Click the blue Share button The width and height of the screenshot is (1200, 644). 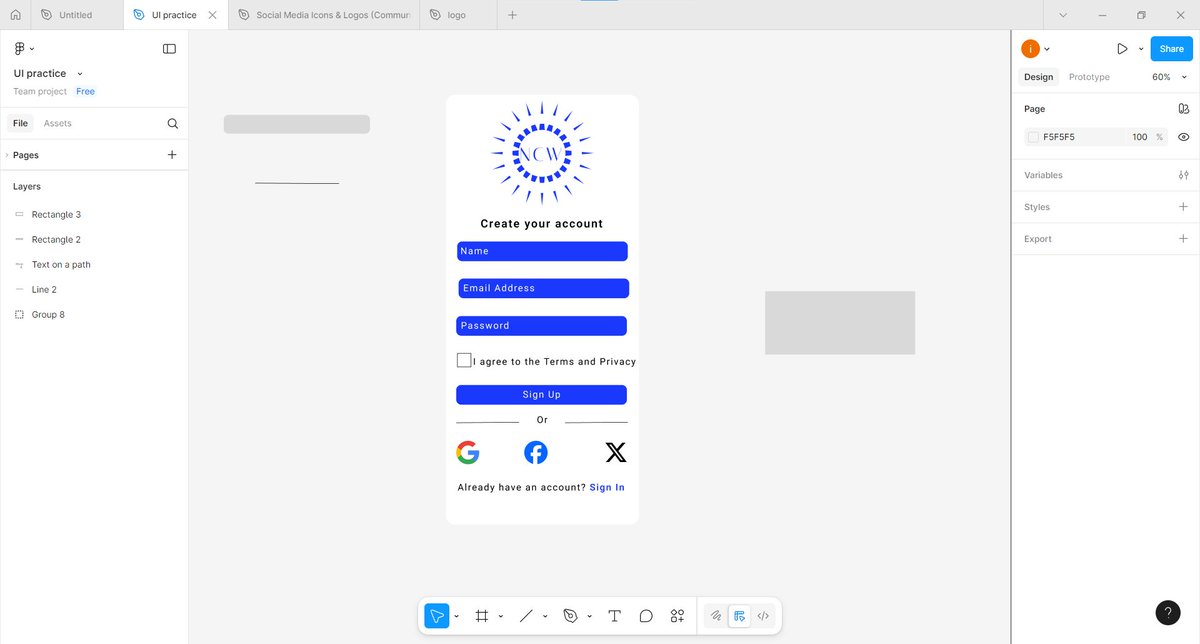pyautogui.click(x=1171, y=49)
